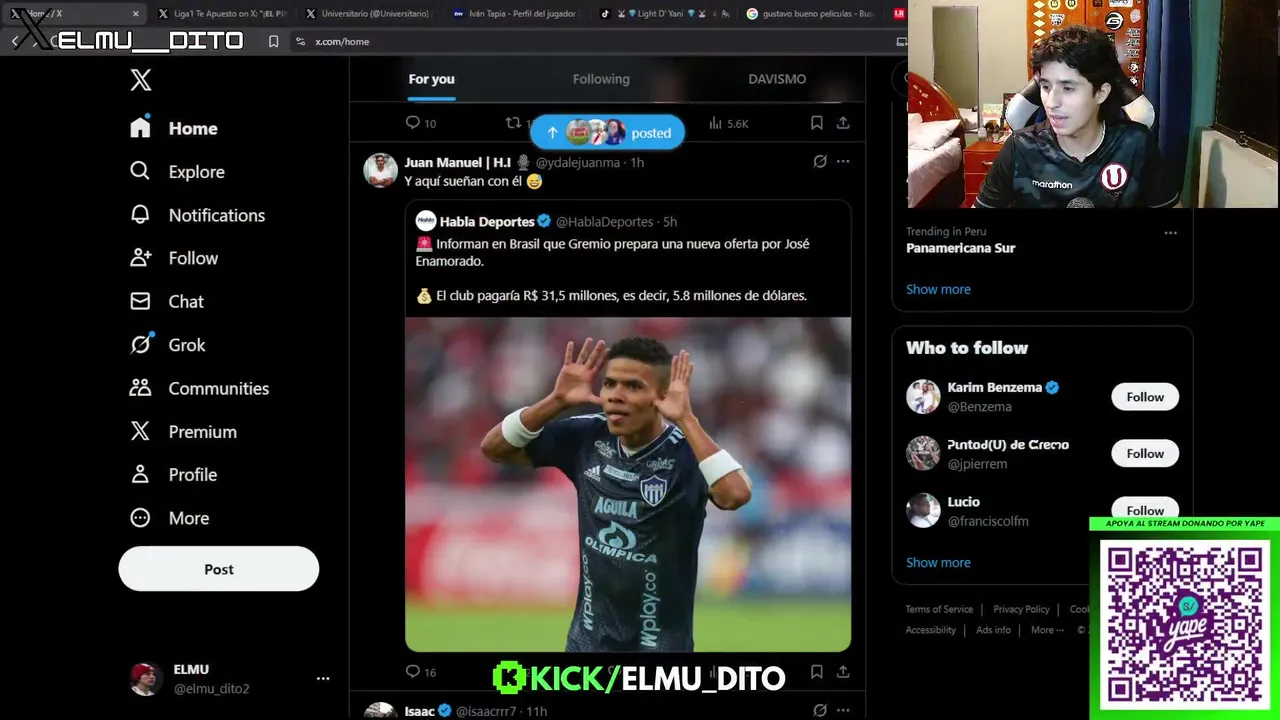
Task: Bookmark the top post in the feed
Action: (816, 123)
